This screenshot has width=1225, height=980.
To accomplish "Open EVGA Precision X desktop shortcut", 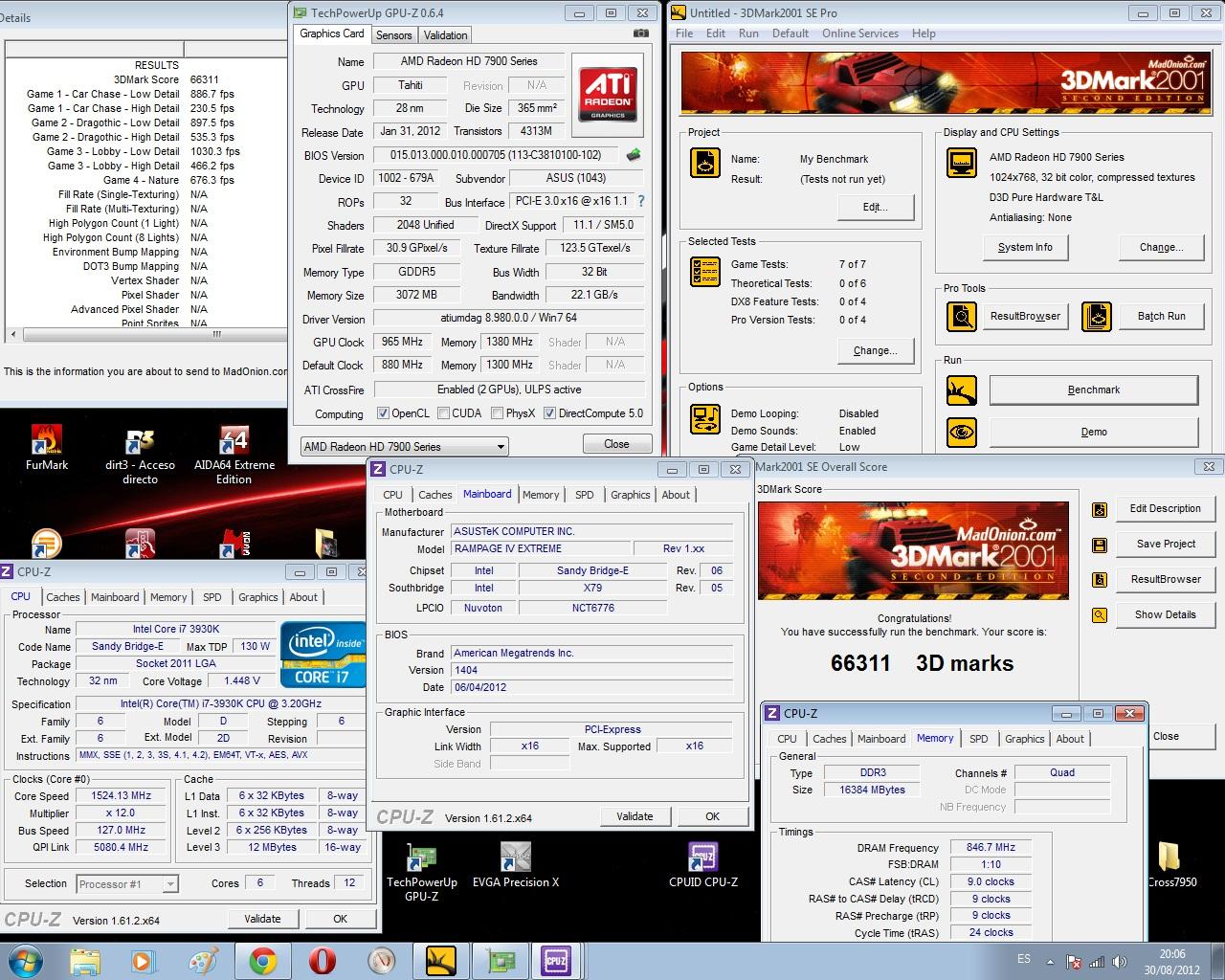I will (515, 865).
